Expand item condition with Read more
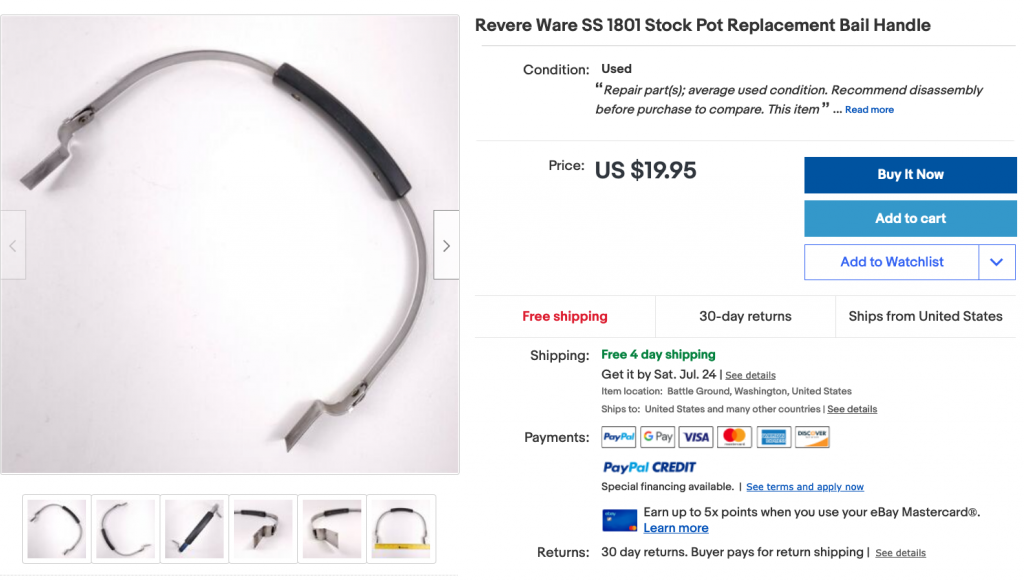Image resolution: width=1024 pixels, height=581 pixels. point(869,110)
